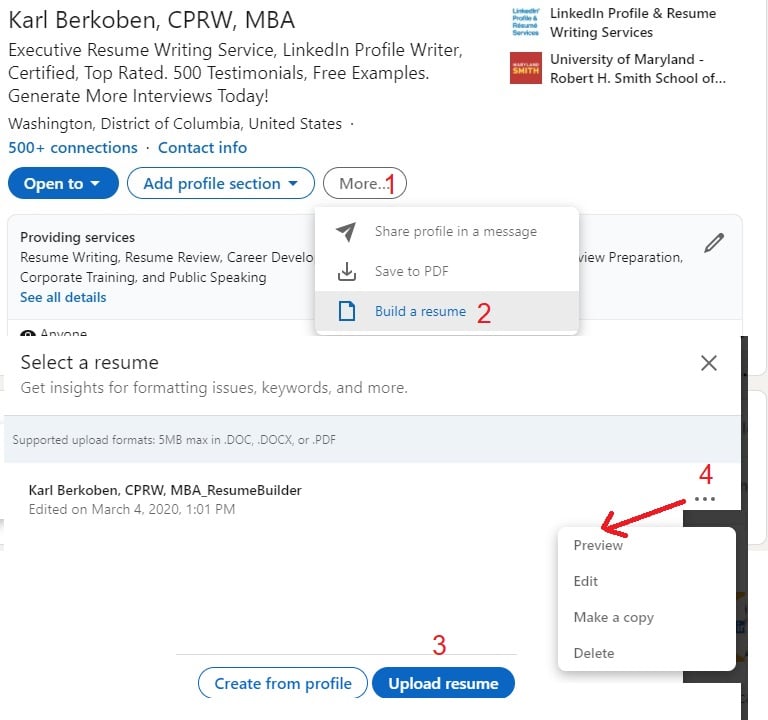Open University of Maryland Smith School link
This screenshot has height=720, width=768.
(638, 69)
